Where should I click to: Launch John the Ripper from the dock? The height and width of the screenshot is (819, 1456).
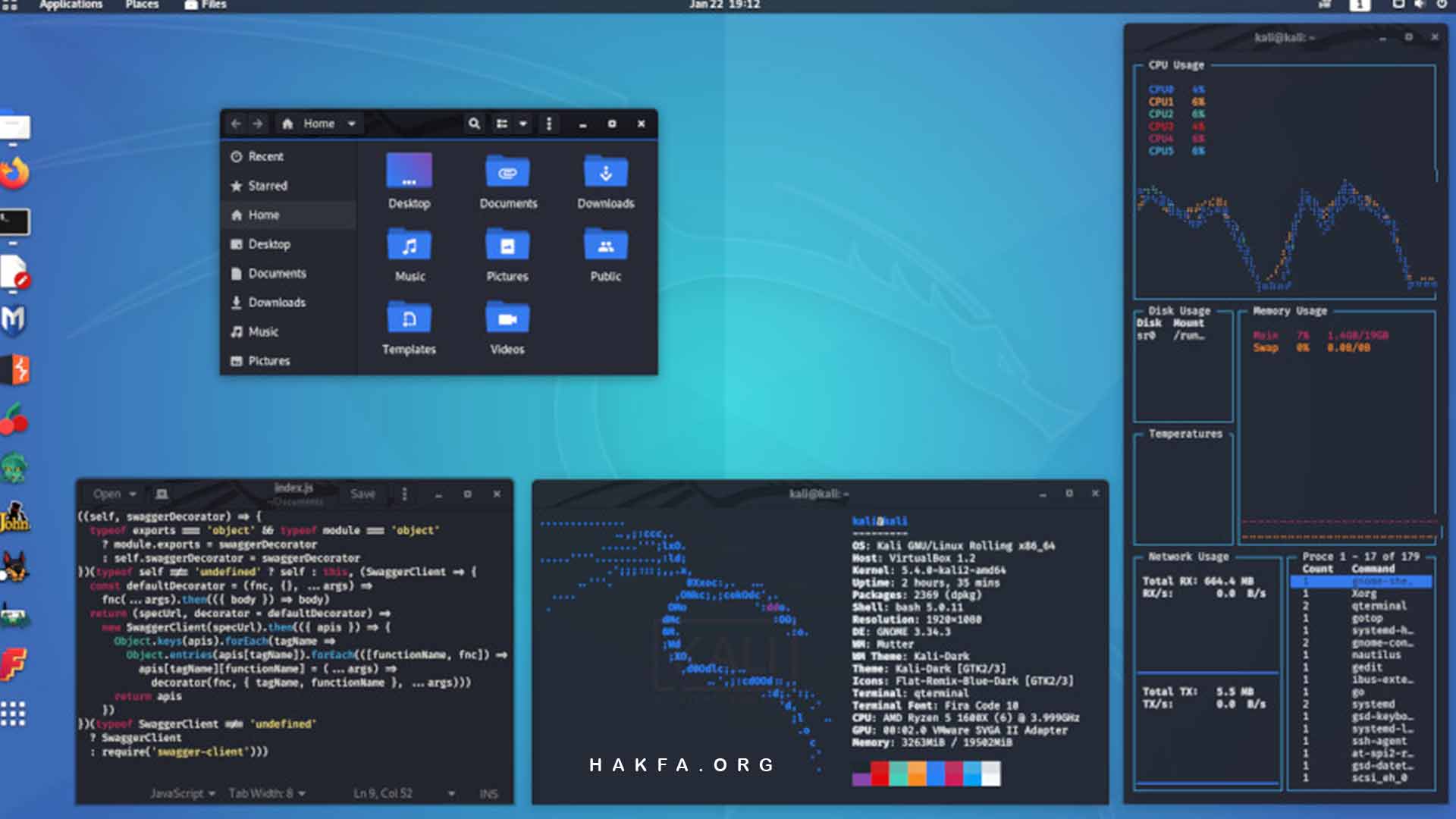[x=14, y=517]
